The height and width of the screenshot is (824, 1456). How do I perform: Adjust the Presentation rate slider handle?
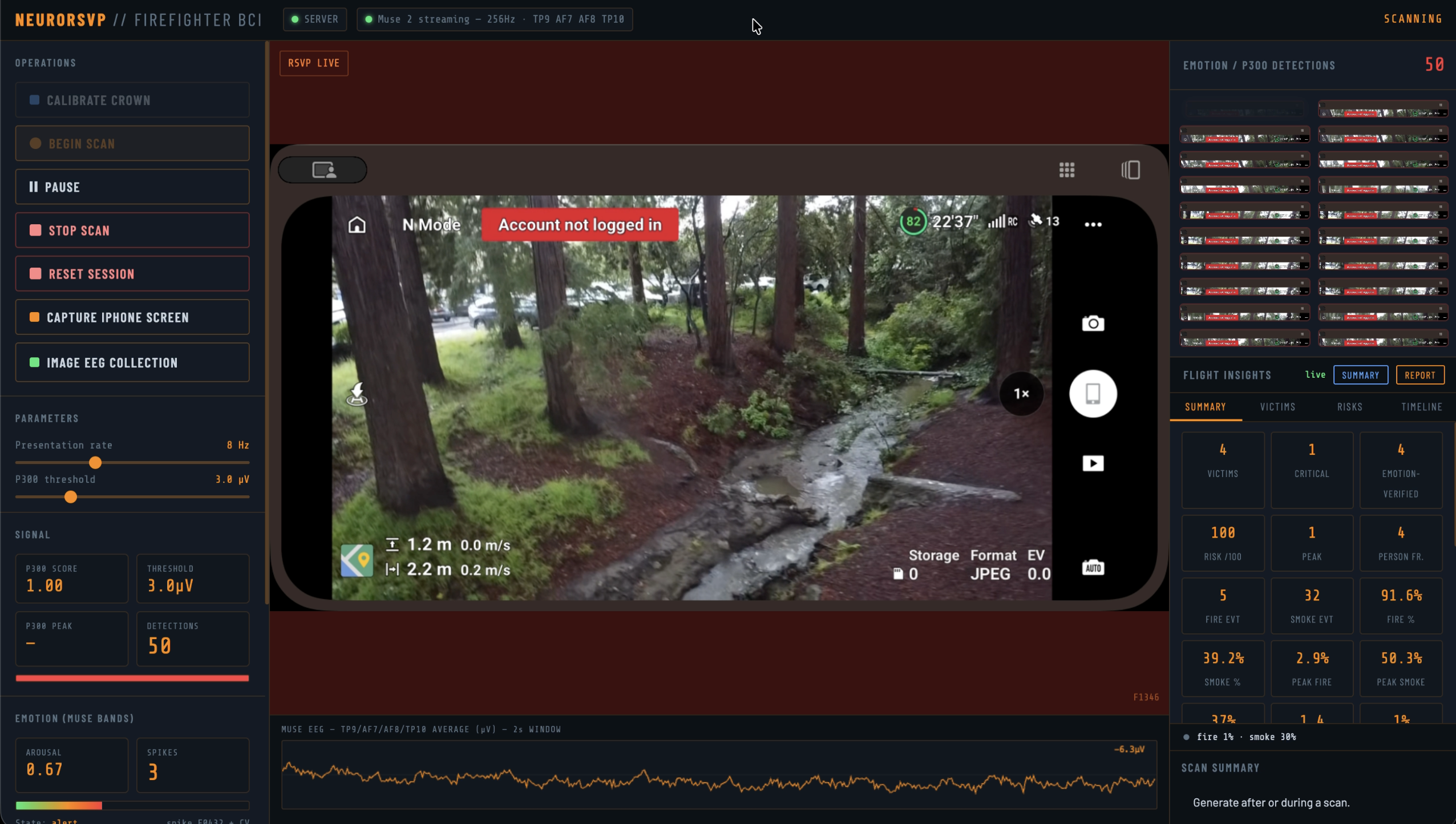tap(95, 463)
